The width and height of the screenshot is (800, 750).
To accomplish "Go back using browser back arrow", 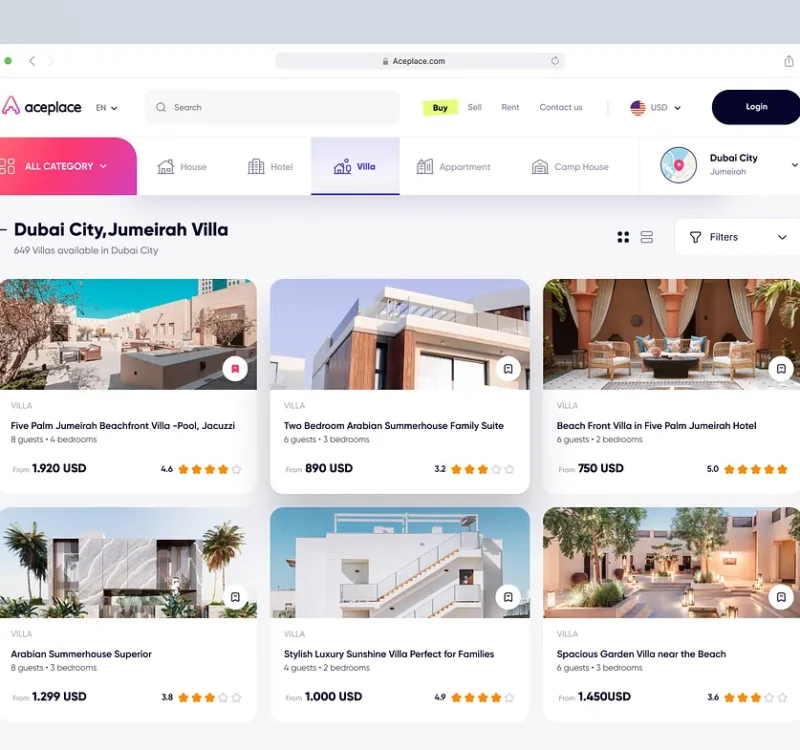I will (x=32, y=61).
